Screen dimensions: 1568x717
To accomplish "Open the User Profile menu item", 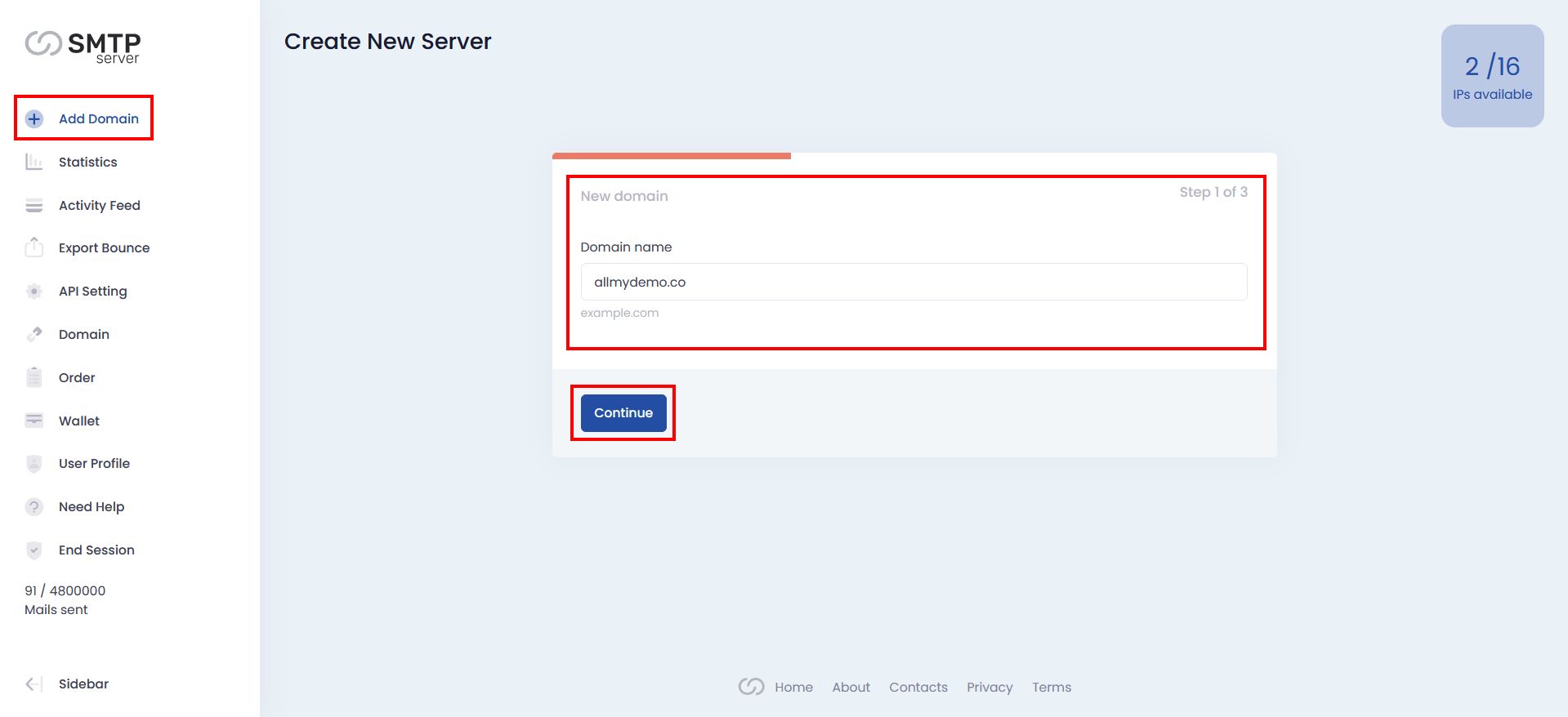I will pyautogui.click(x=94, y=464).
